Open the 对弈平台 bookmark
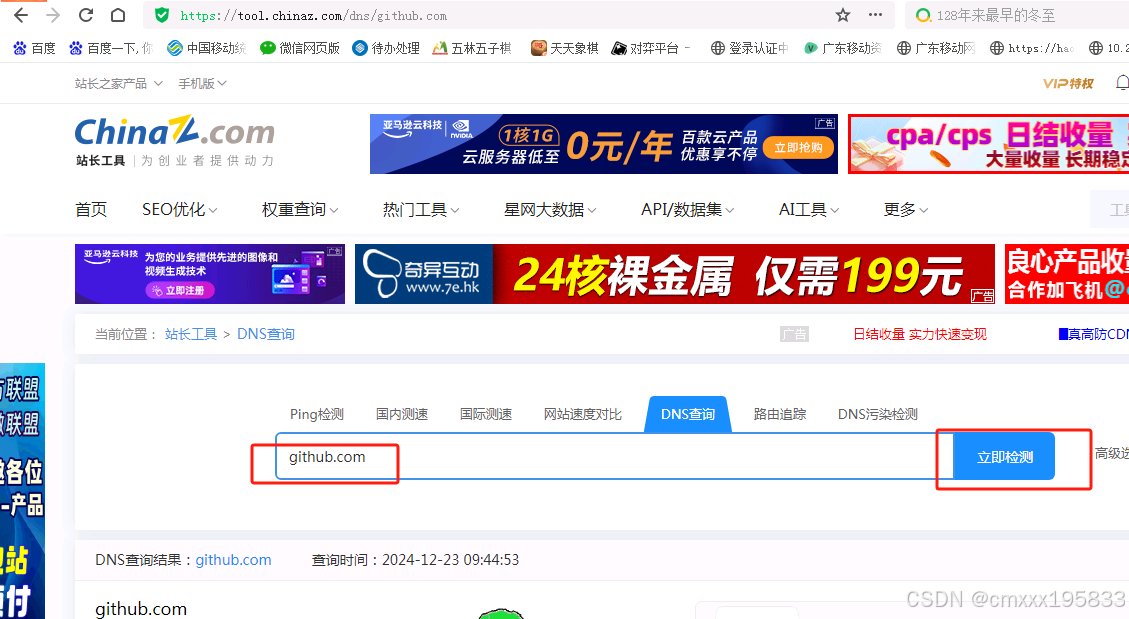Viewport: 1129px width, 619px height. pos(650,48)
